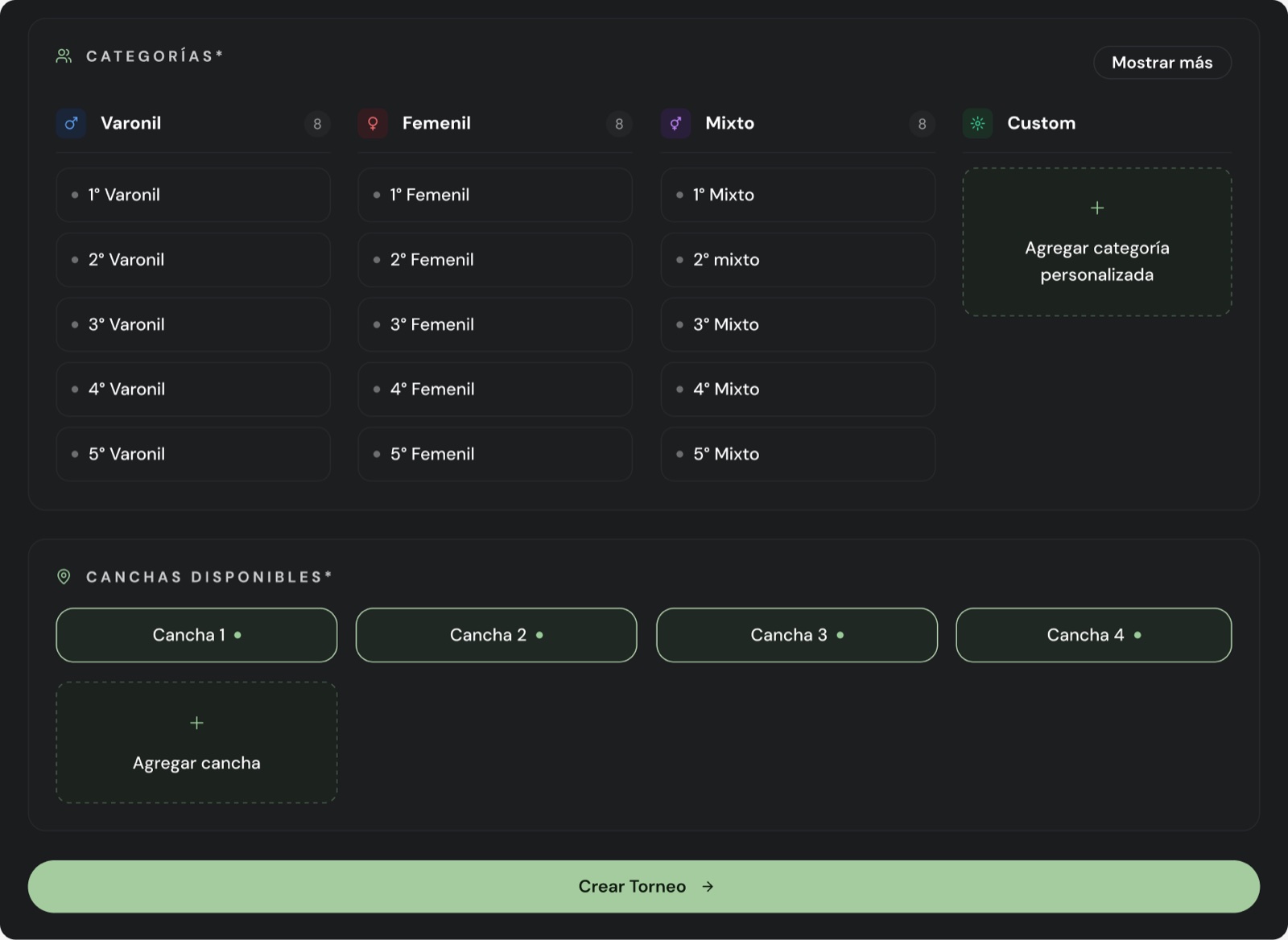Toggle the 2° Varonil category
The image size is (1288, 940).
[193, 260]
